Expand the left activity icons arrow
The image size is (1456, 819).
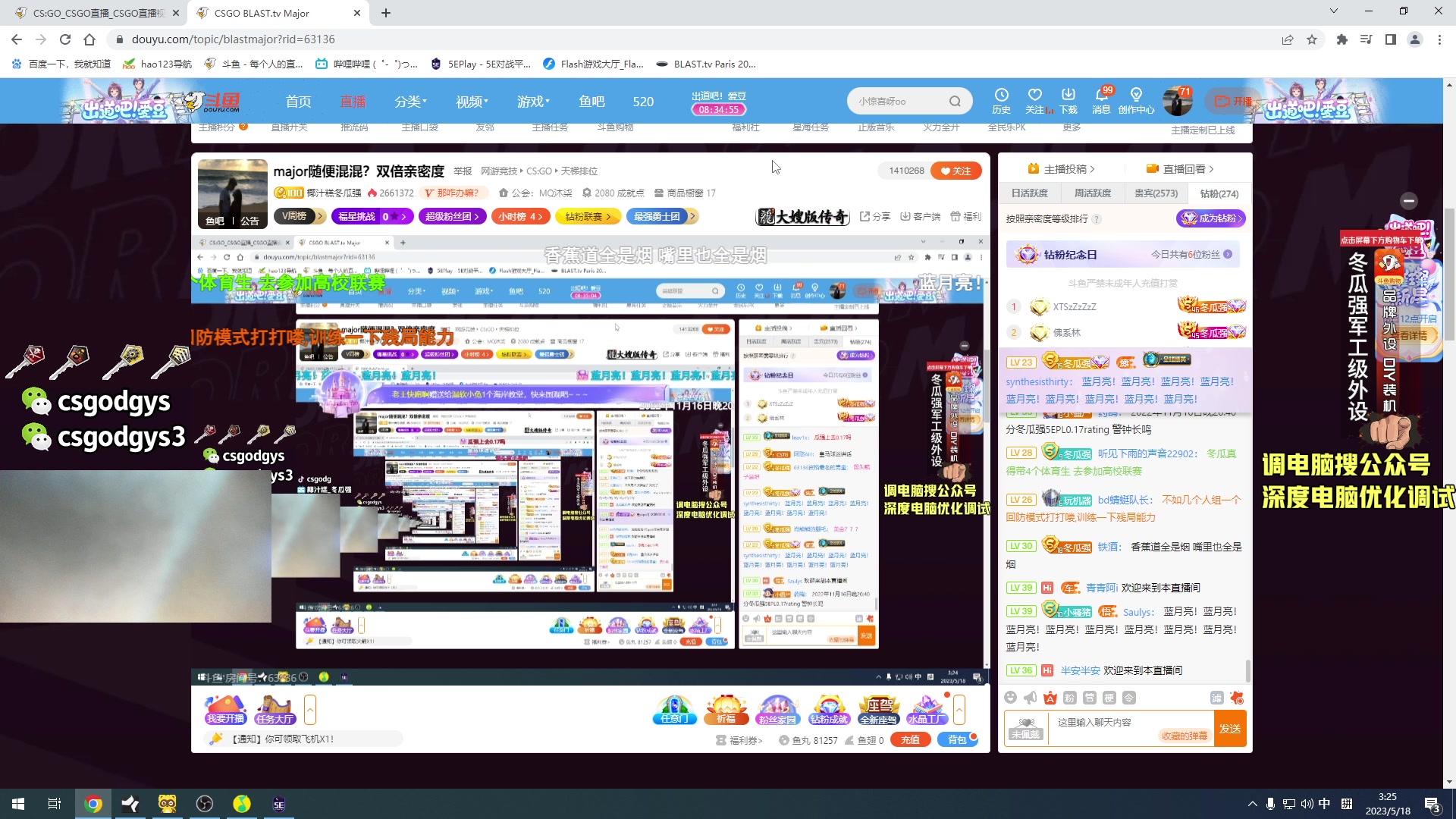pos(309,710)
